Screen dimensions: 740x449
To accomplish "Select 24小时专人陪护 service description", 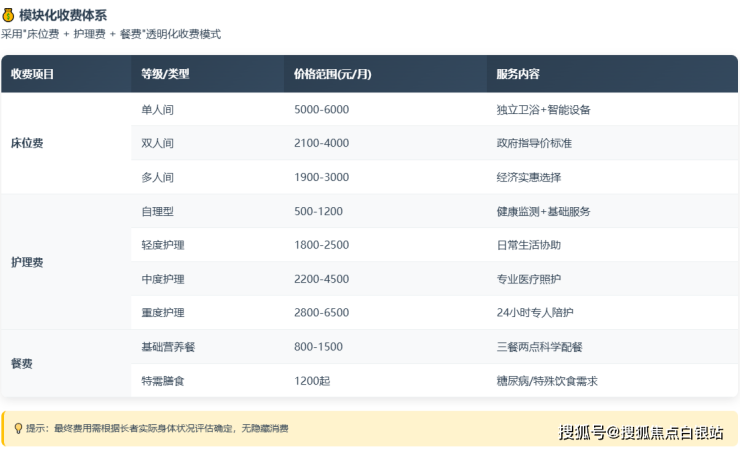I will tap(535, 313).
